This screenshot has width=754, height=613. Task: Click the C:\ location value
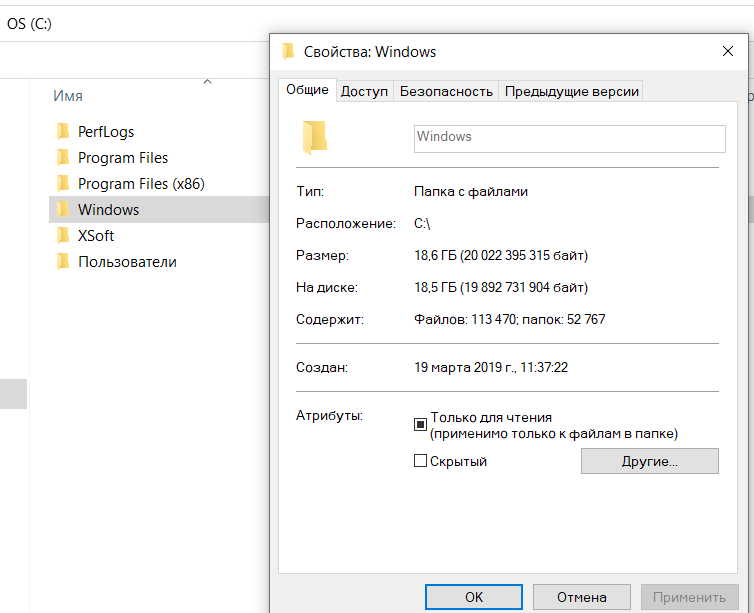pos(422,224)
